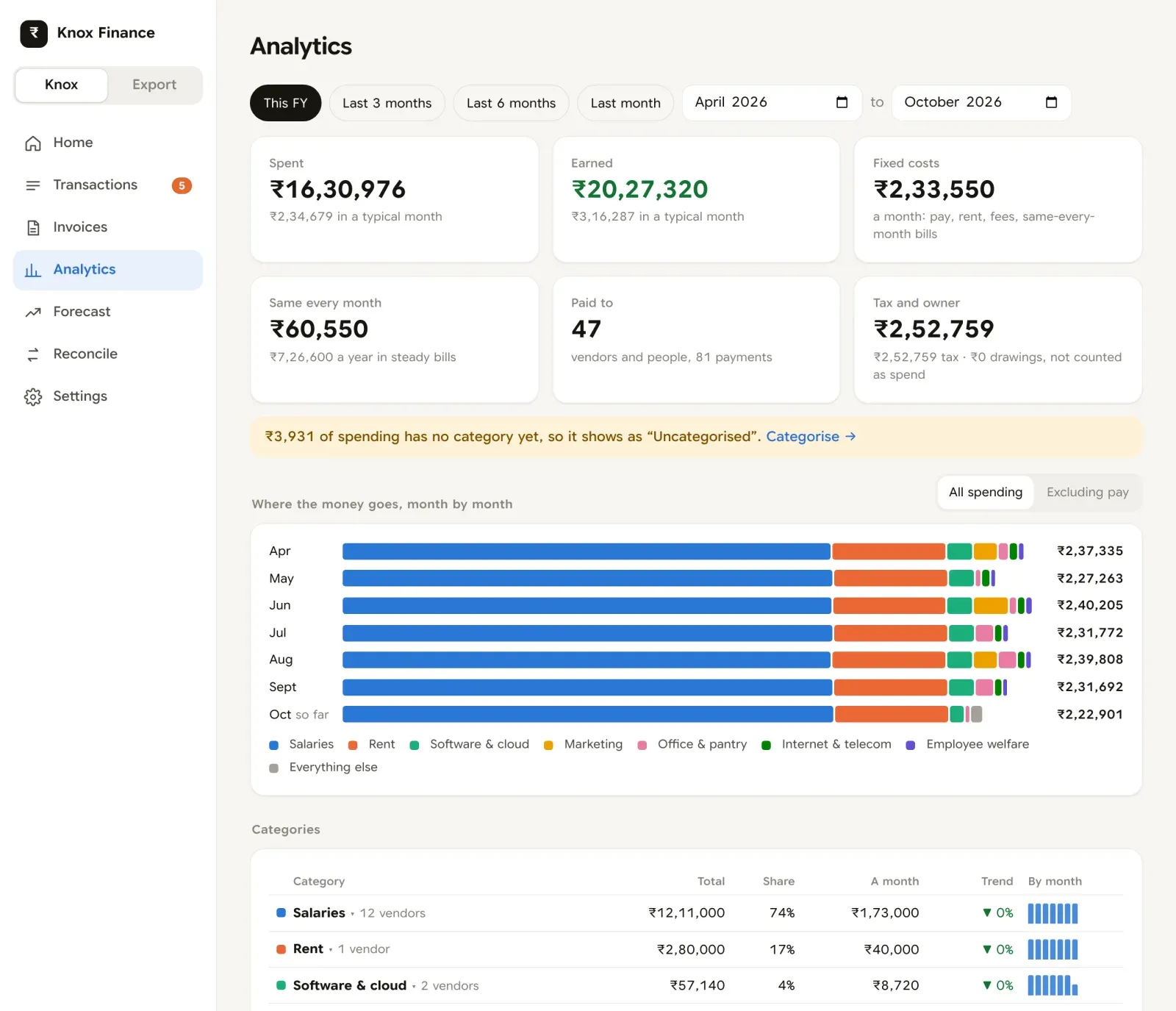
Task: Select the Analytics bar-chart icon
Action: (x=33, y=271)
